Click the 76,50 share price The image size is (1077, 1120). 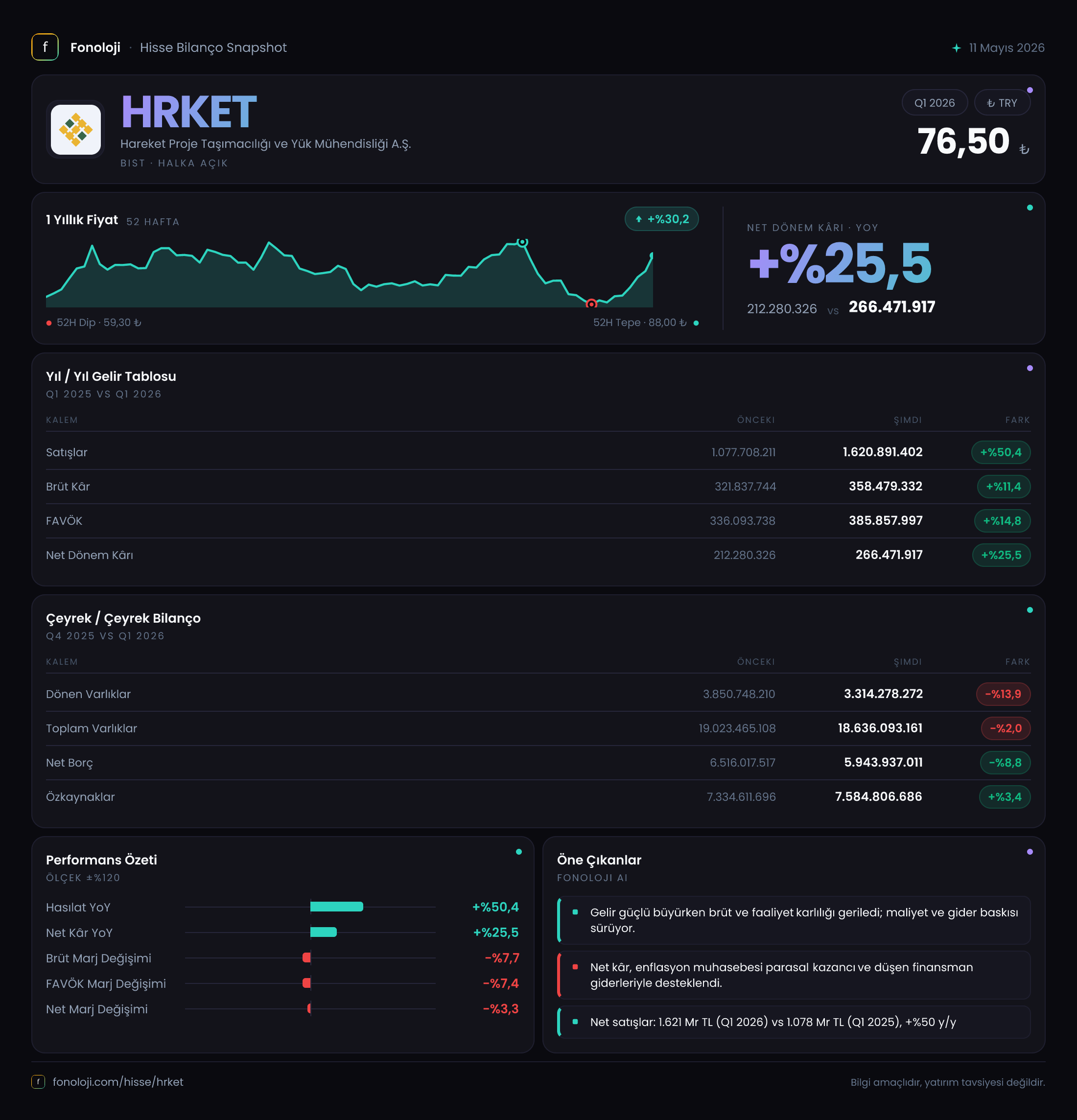pos(964,141)
